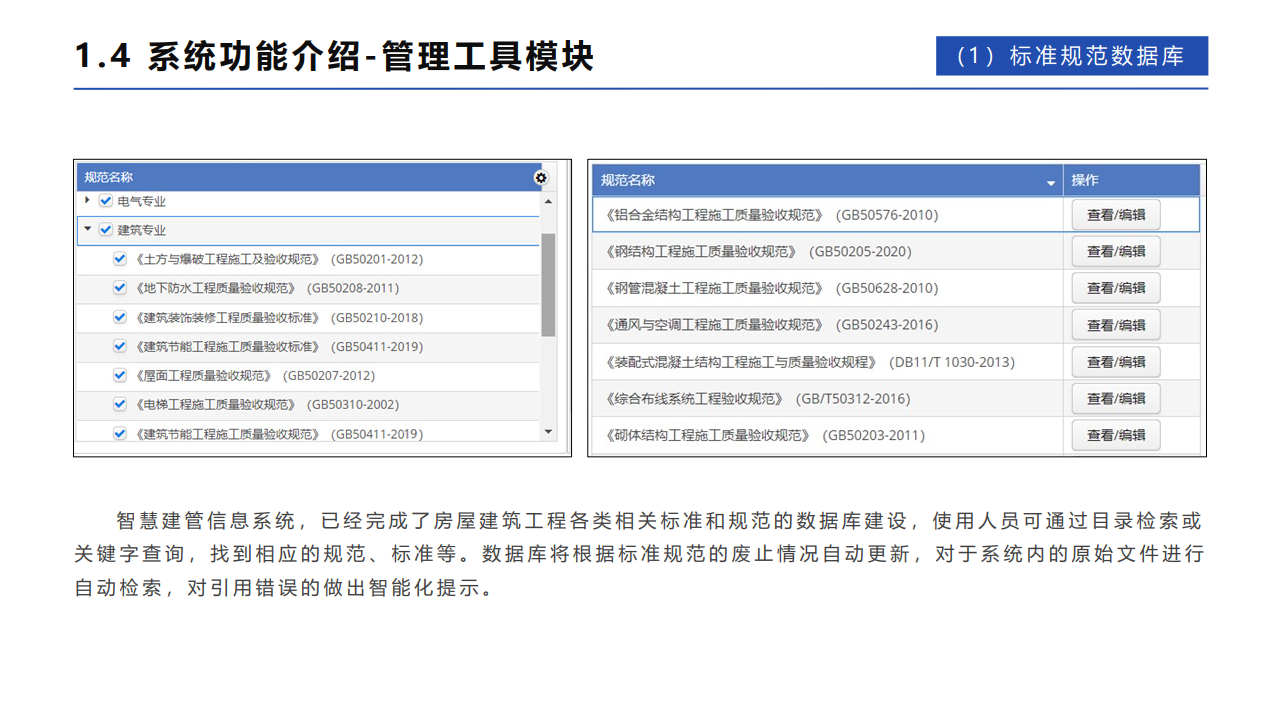Toggle checkbox for 电梯工程施工质量验收规范
This screenshot has width=1280, height=720.
[x=120, y=405]
